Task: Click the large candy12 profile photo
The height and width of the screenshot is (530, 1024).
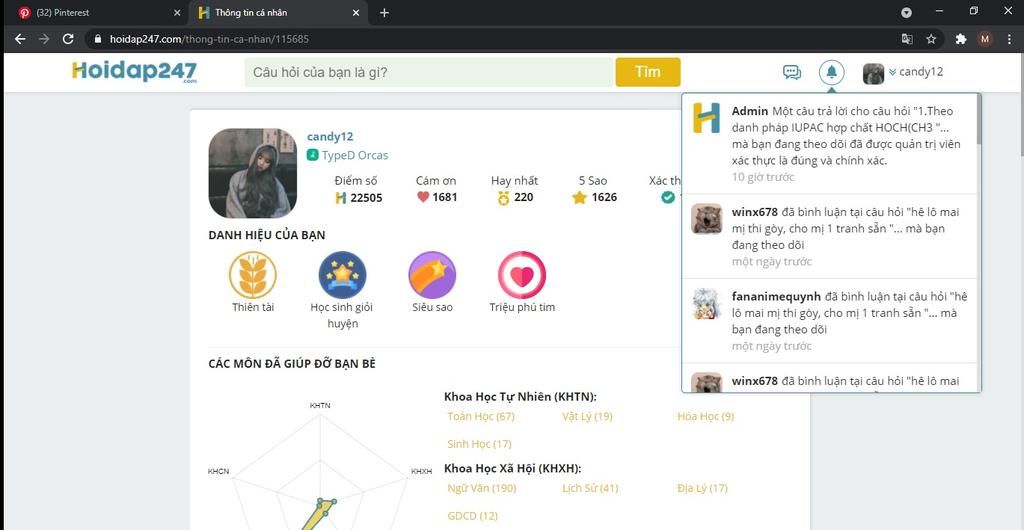Action: pos(253,173)
